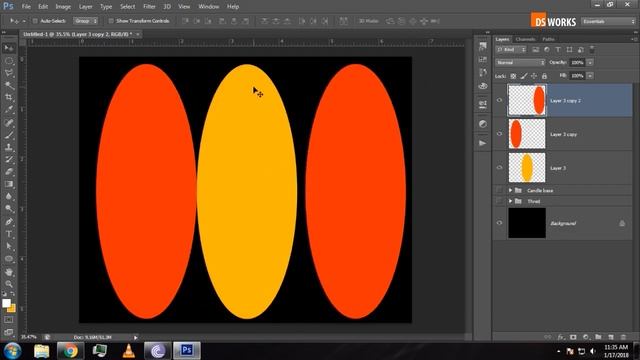Select the Dodge tool
Image resolution: width=640 pixels, height=360 pixels.
9,209
